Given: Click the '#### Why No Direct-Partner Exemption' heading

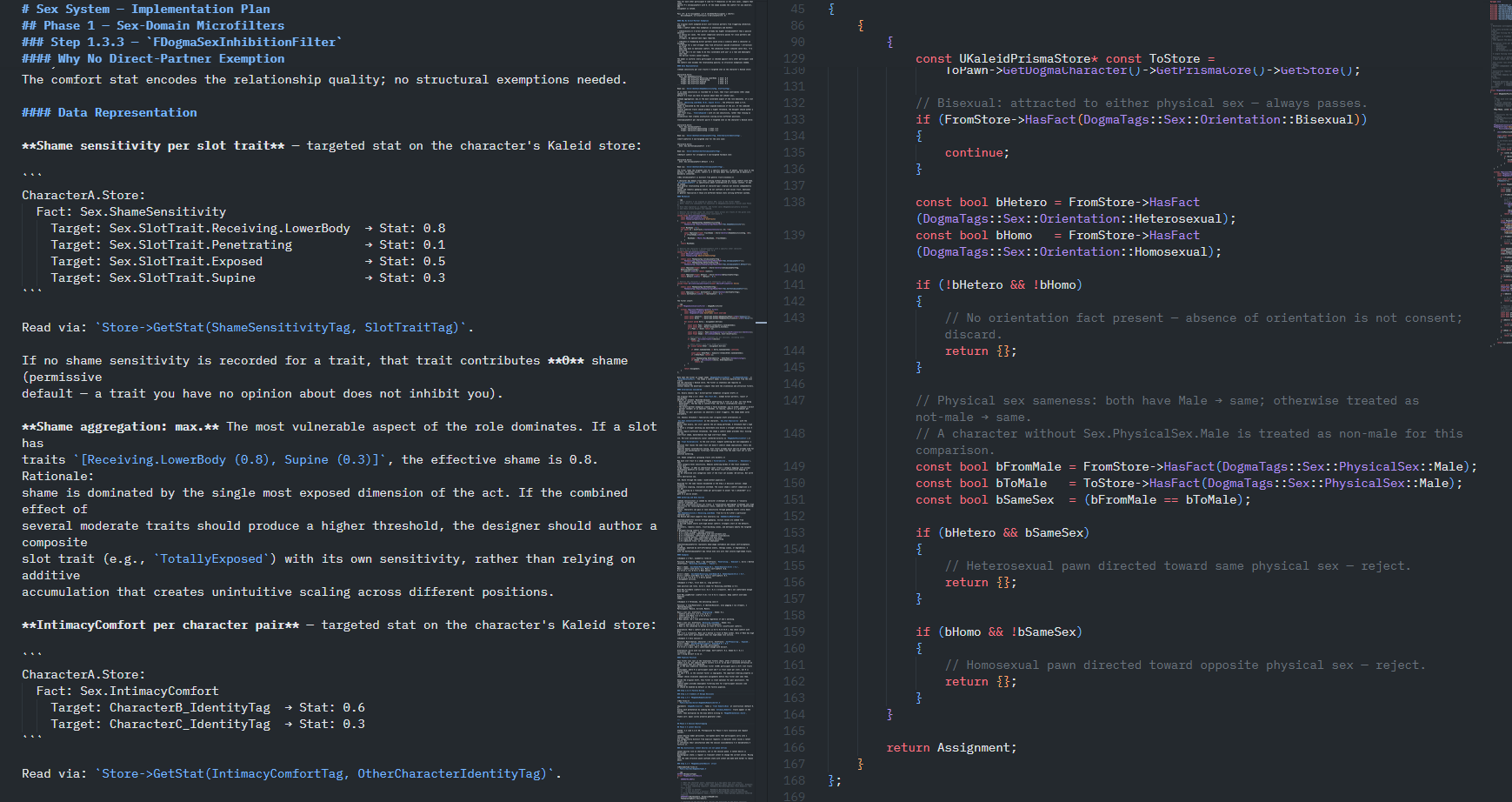Looking at the screenshot, I should (x=153, y=59).
